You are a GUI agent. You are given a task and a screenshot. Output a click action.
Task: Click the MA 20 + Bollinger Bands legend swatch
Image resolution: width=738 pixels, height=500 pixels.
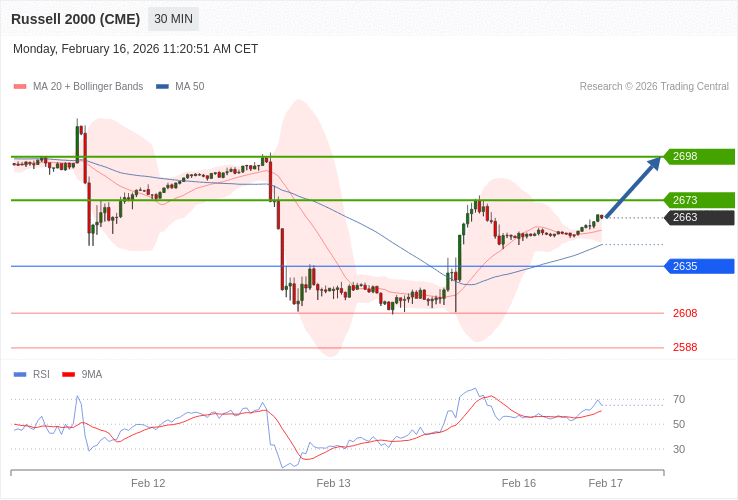pyautogui.click(x=20, y=87)
